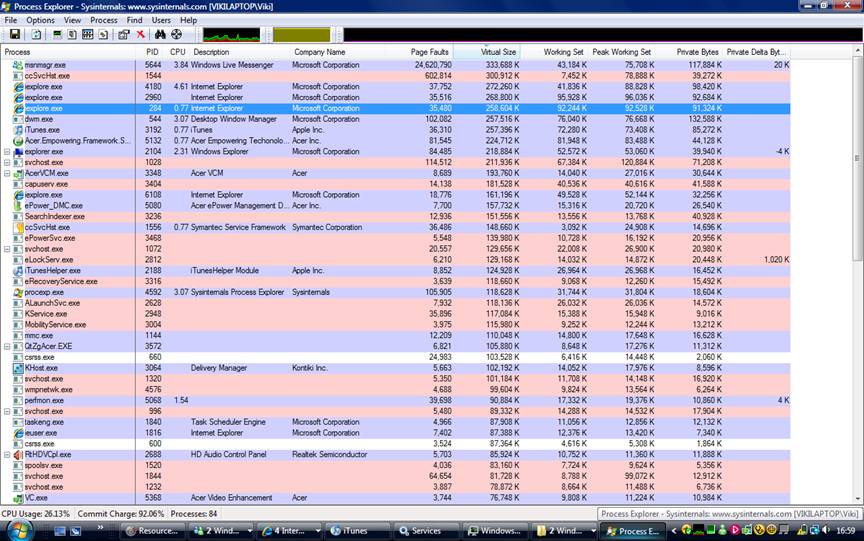The image size is (864, 541).
Task: Click the black I/O history graph
Action: (603, 35)
